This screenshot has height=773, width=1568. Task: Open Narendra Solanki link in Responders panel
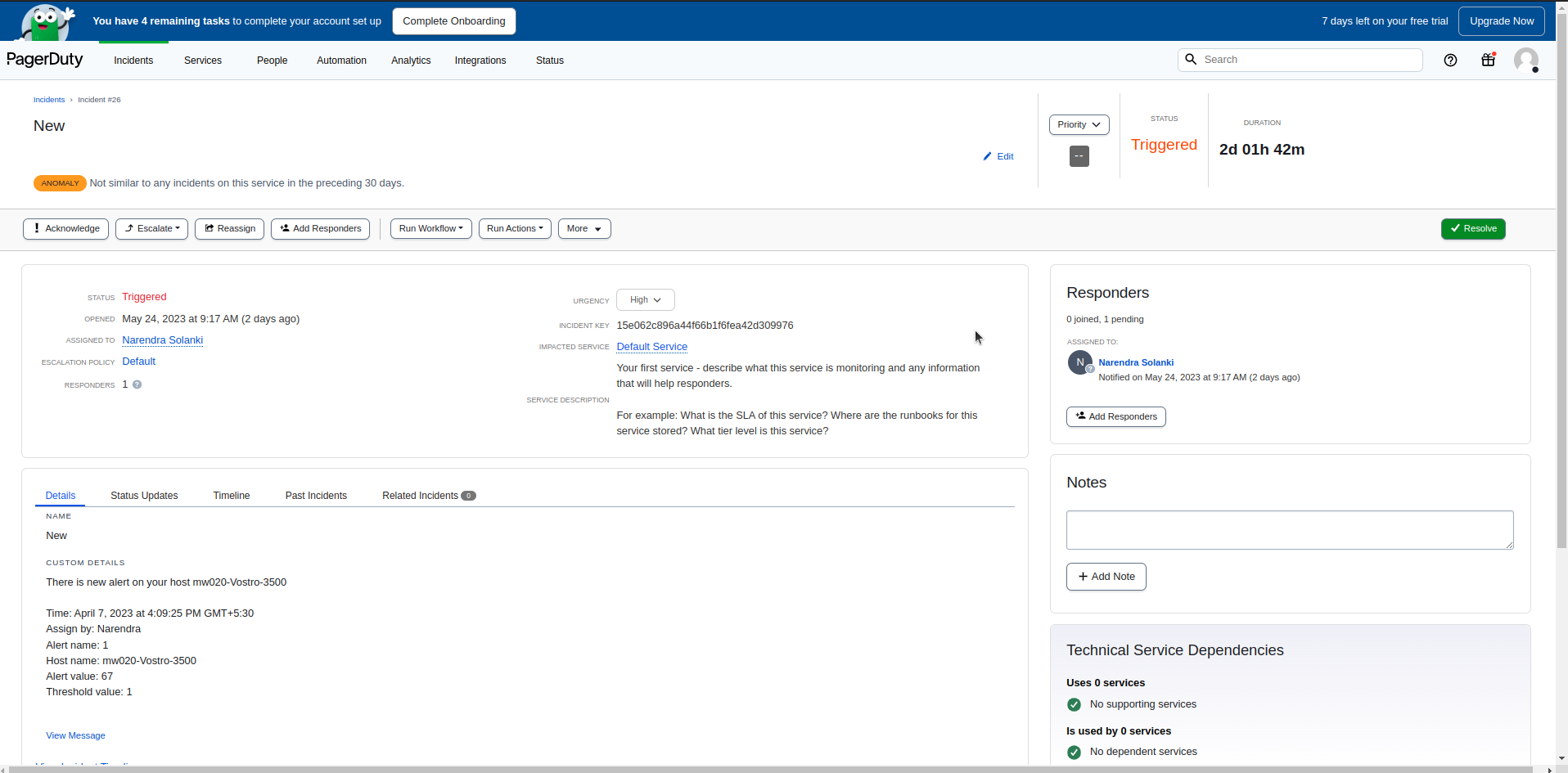[1136, 362]
